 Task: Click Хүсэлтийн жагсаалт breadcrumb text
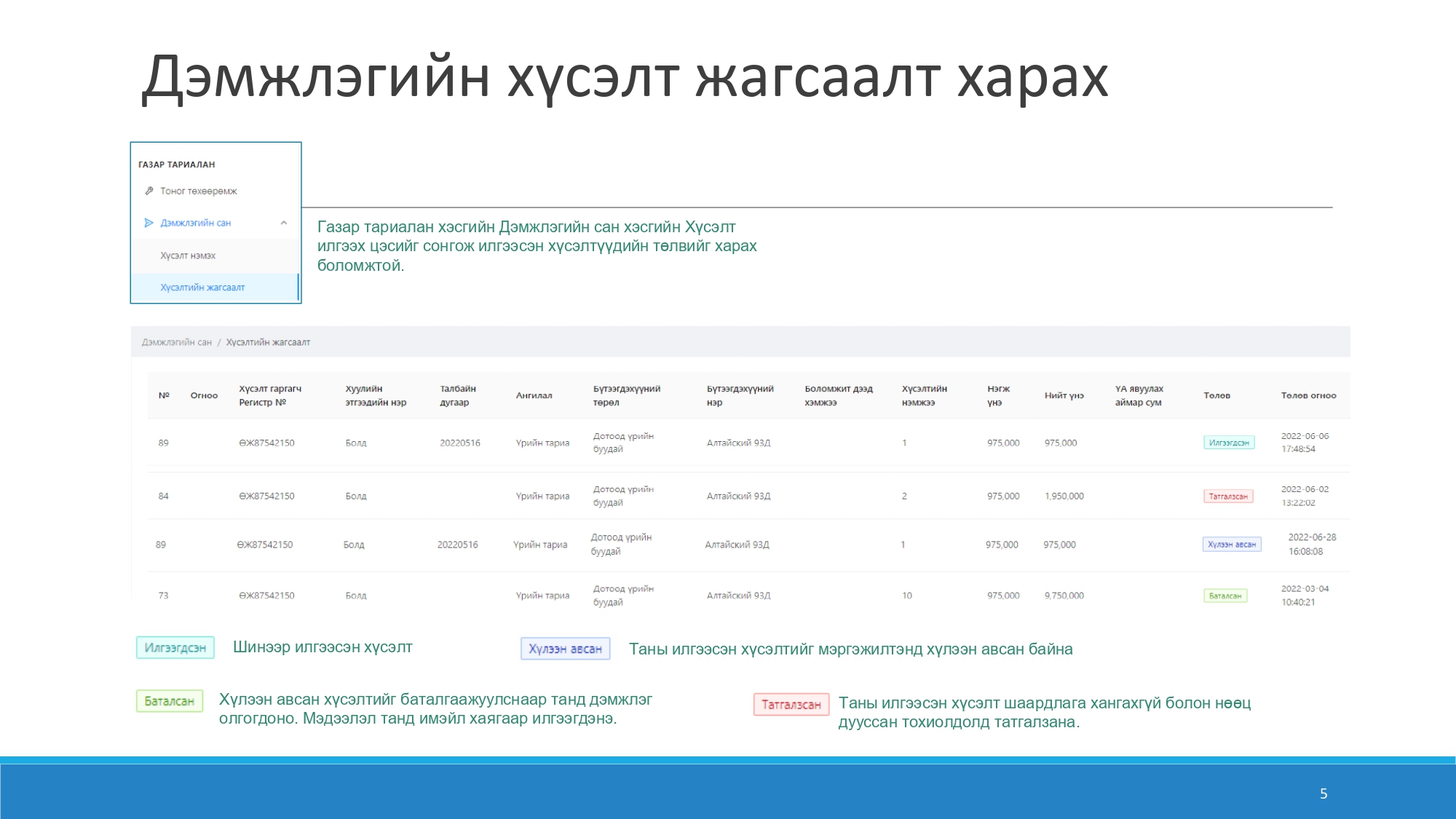tap(268, 342)
